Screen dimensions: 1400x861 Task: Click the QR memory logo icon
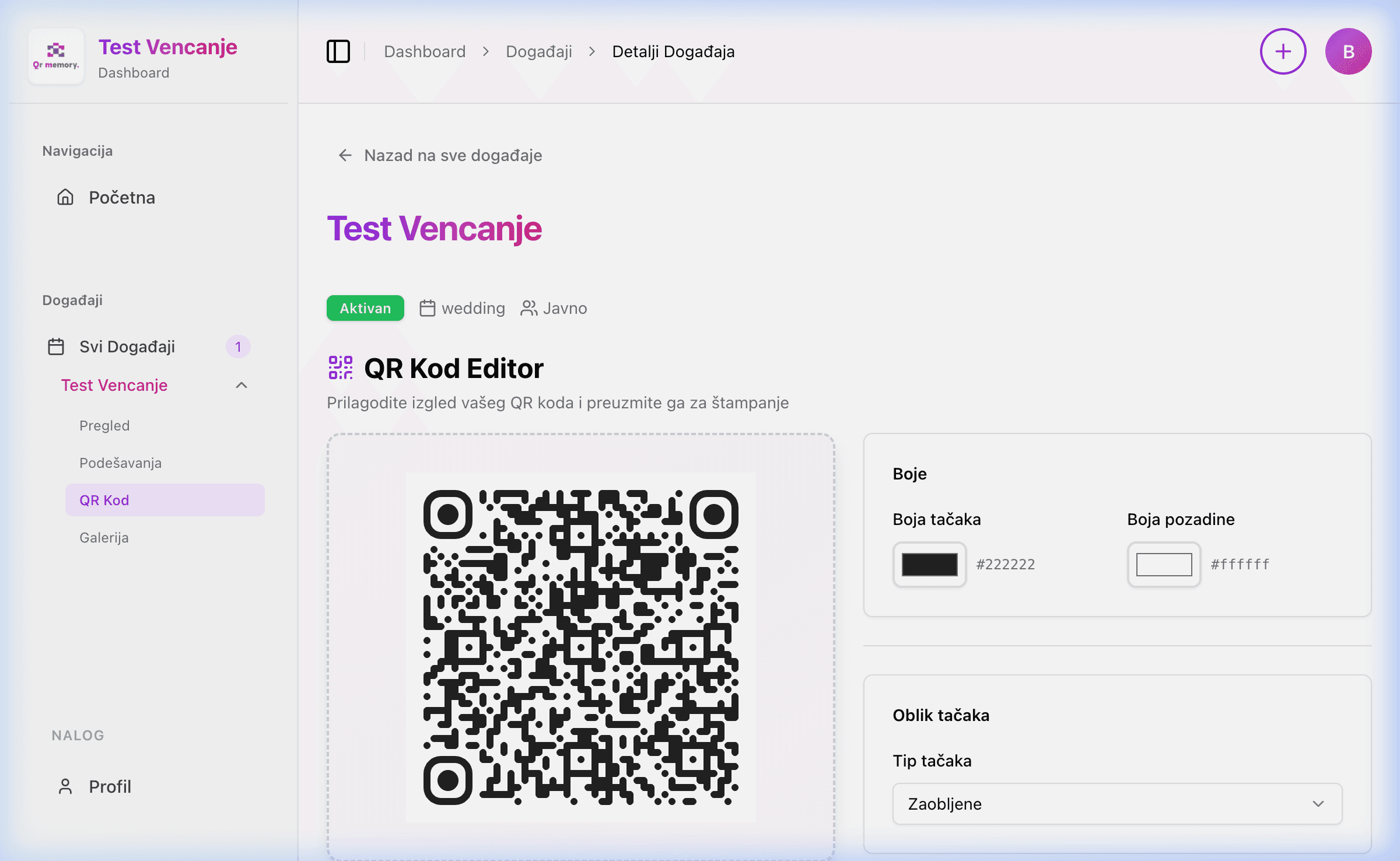[55, 56]
